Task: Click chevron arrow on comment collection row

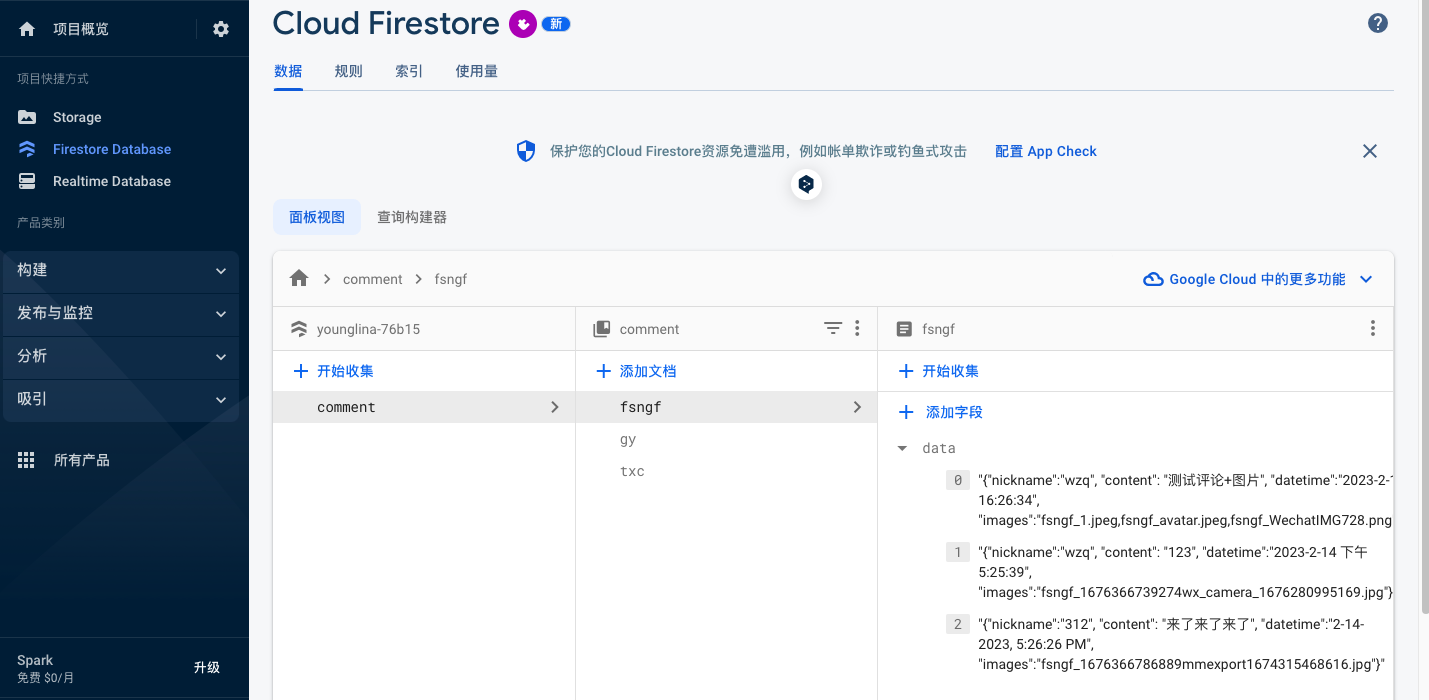Action: (555, 407)
